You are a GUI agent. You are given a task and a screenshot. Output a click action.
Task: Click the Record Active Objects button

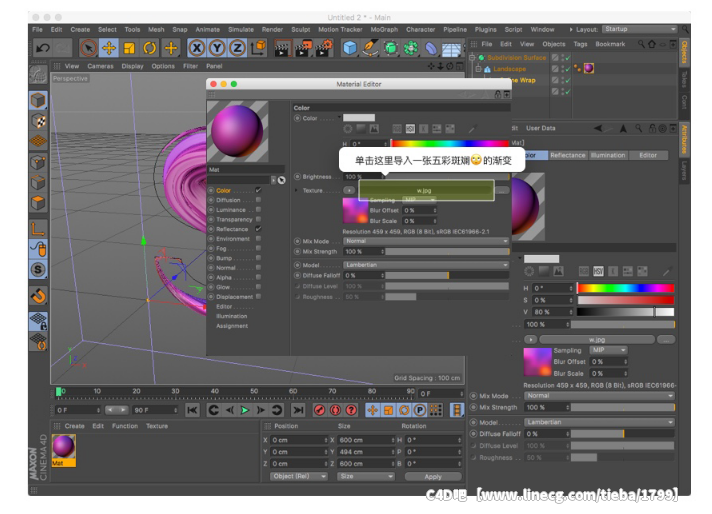click(320, 410)
